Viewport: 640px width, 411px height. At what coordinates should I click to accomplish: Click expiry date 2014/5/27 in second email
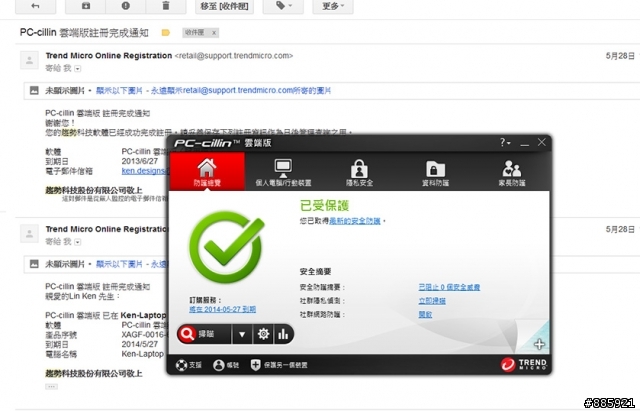point(140,344)
